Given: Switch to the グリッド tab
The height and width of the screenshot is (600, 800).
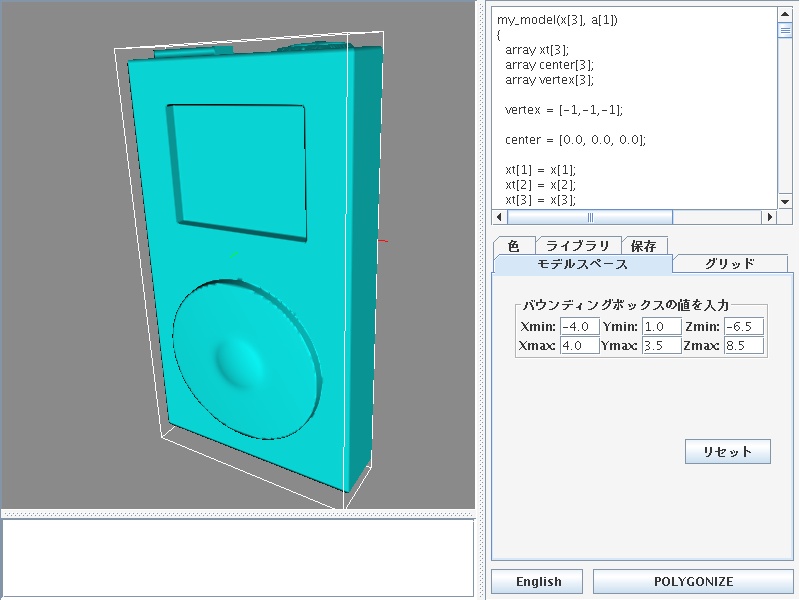Looking at the screenshot, I should (730, 264).
